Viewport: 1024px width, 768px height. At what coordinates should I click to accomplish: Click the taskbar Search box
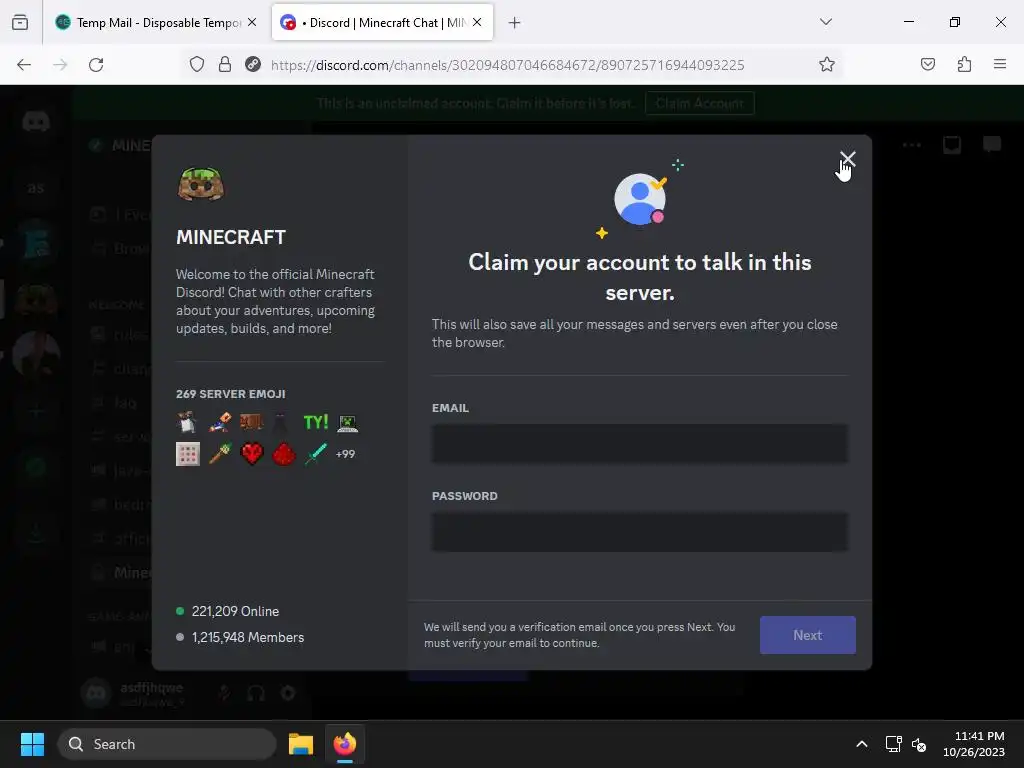pyautogui.click(x=167, y=744)
